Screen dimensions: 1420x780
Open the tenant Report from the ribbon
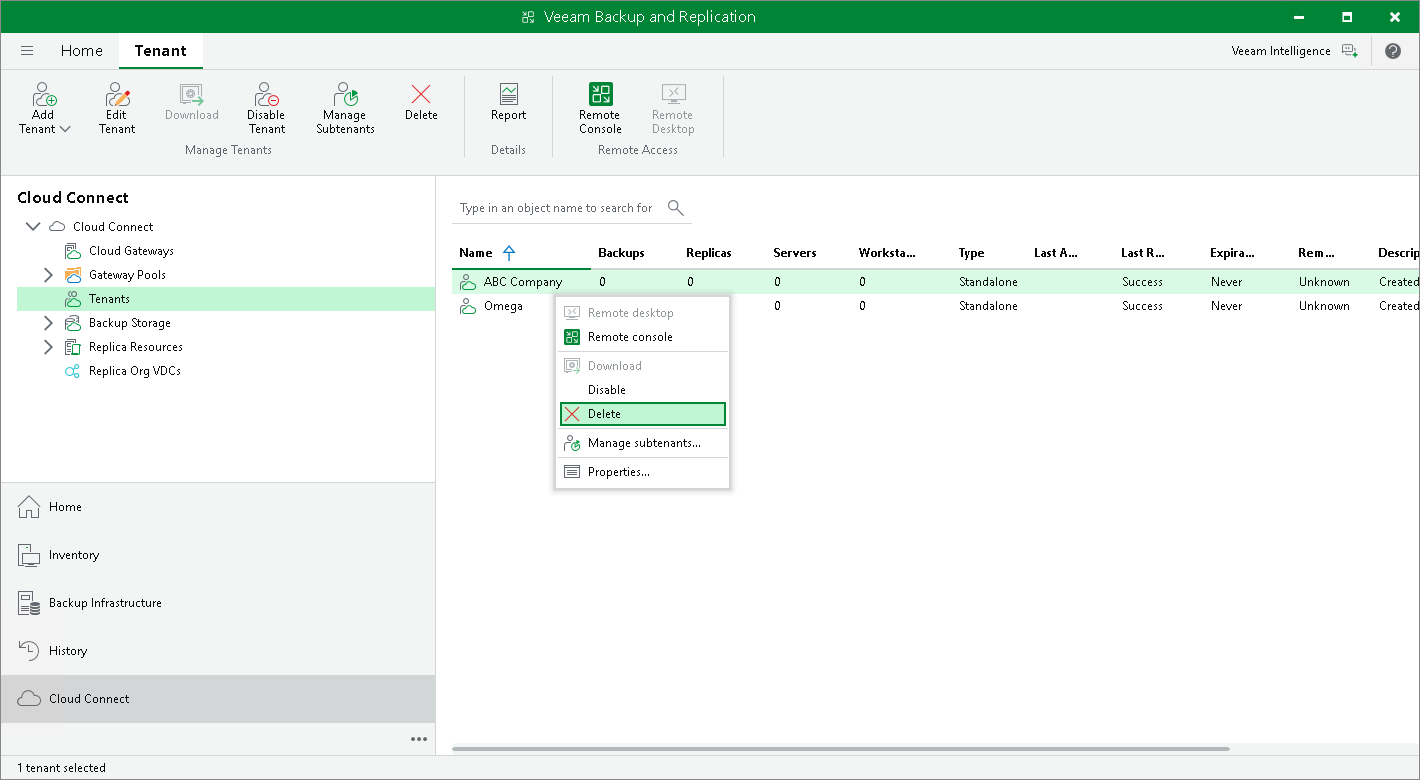[508, 102]
